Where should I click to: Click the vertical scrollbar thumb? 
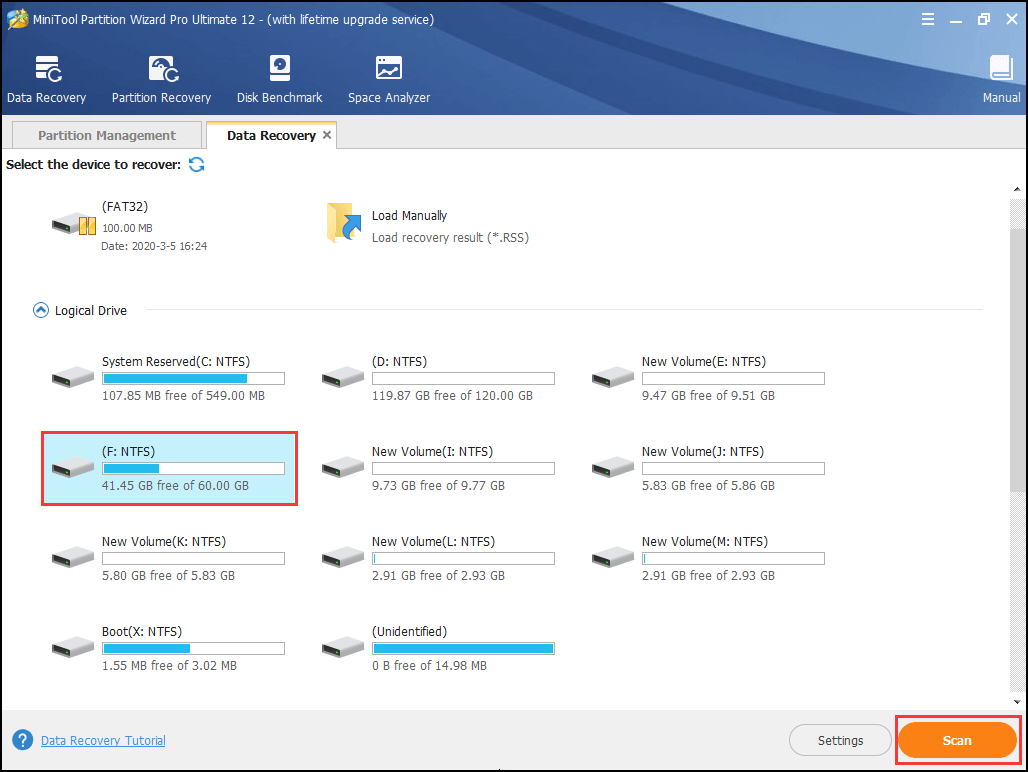pos(1017,359)
